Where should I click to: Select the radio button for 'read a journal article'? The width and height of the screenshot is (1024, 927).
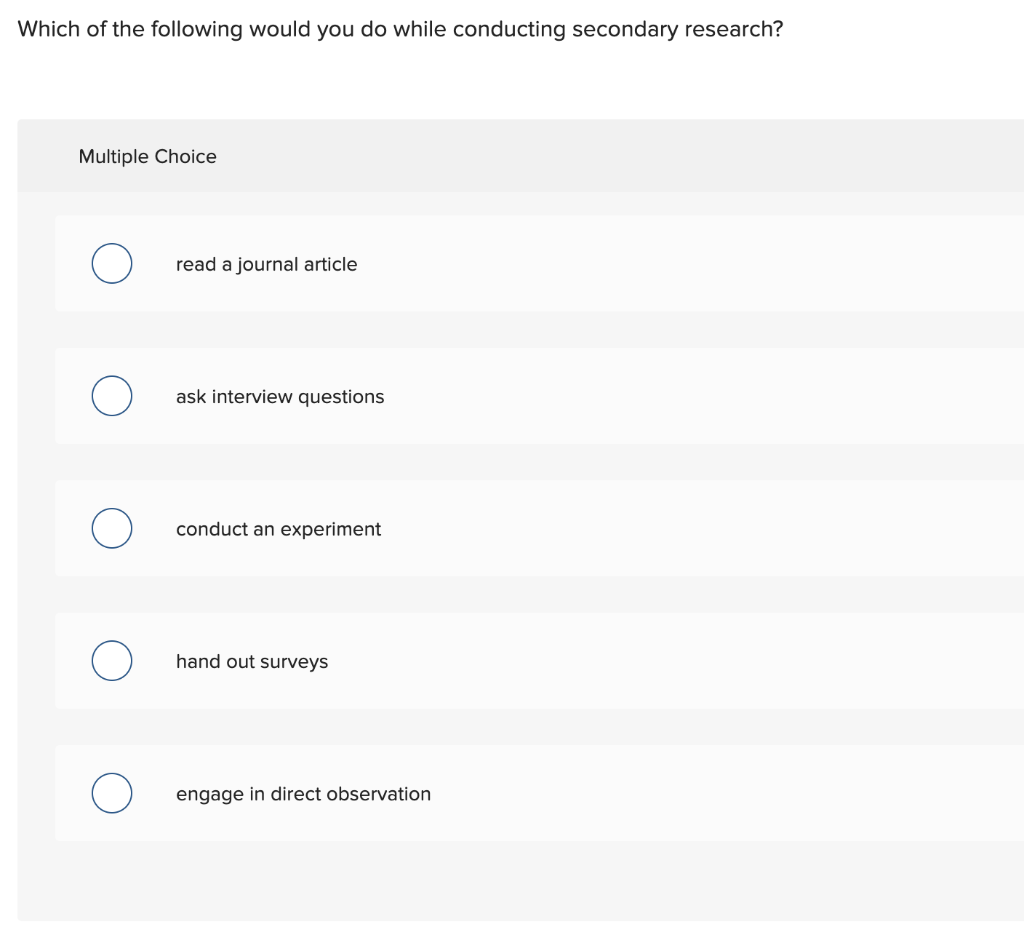[x=111, y=263]
